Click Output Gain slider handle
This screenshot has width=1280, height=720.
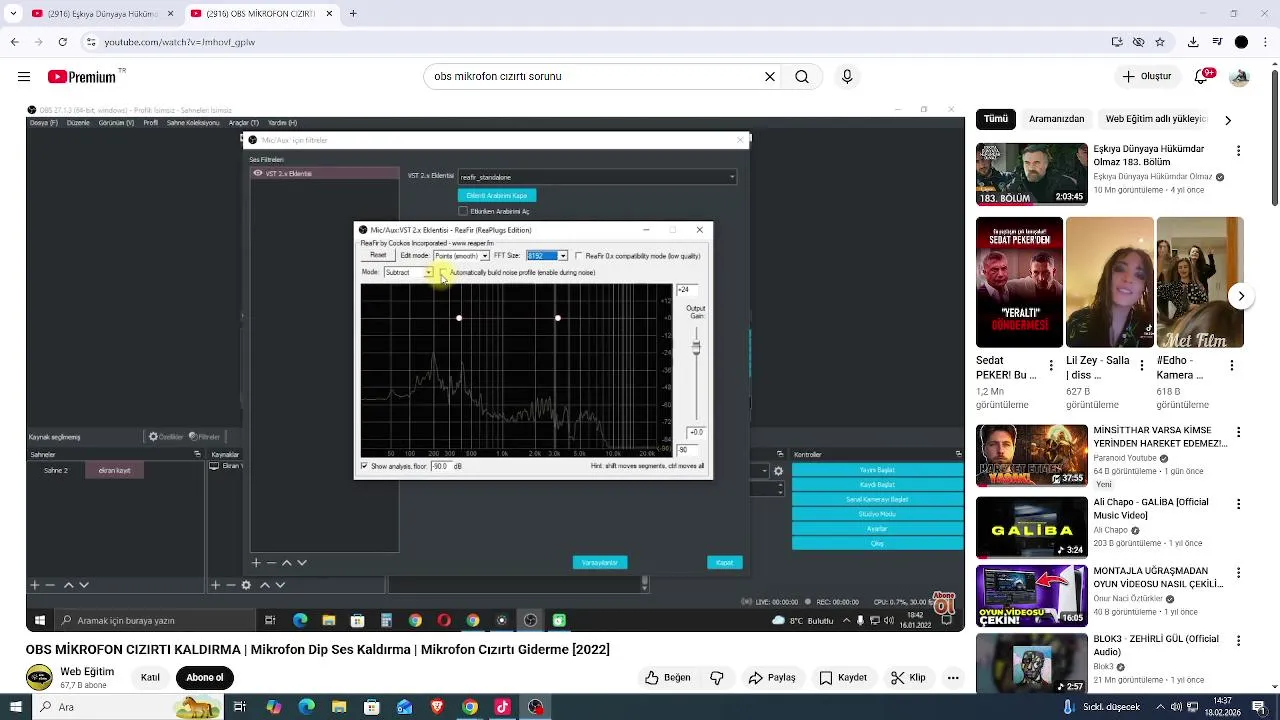(x=697, y=347)
